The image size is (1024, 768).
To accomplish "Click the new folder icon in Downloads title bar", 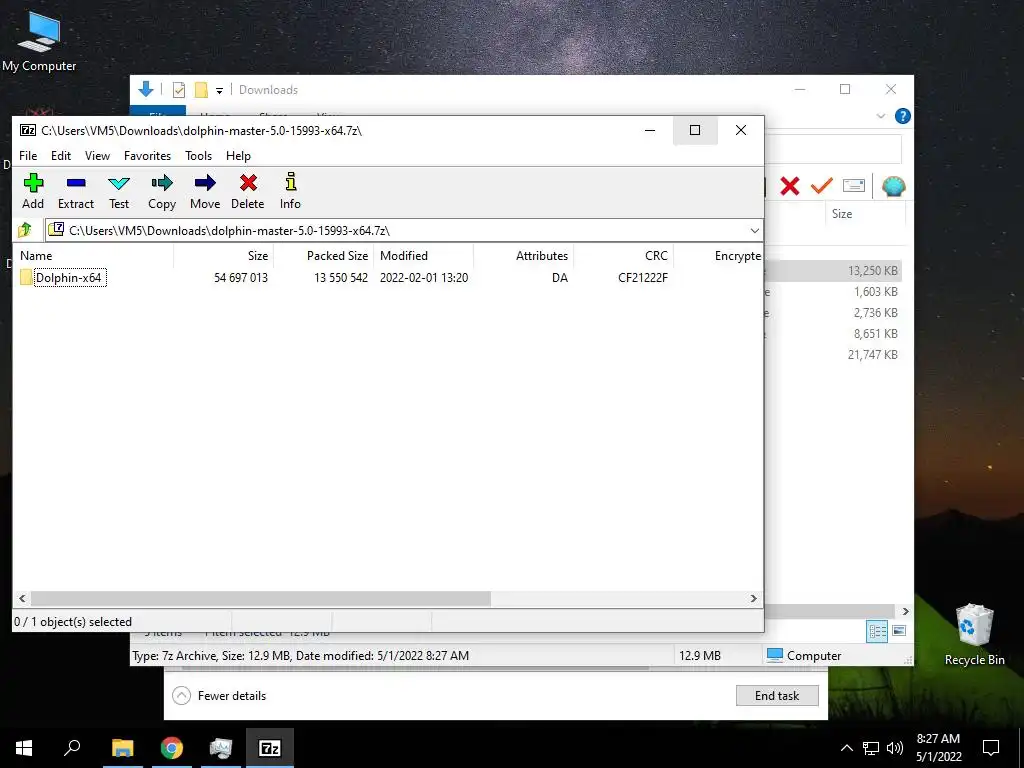I will coord(201,90).
